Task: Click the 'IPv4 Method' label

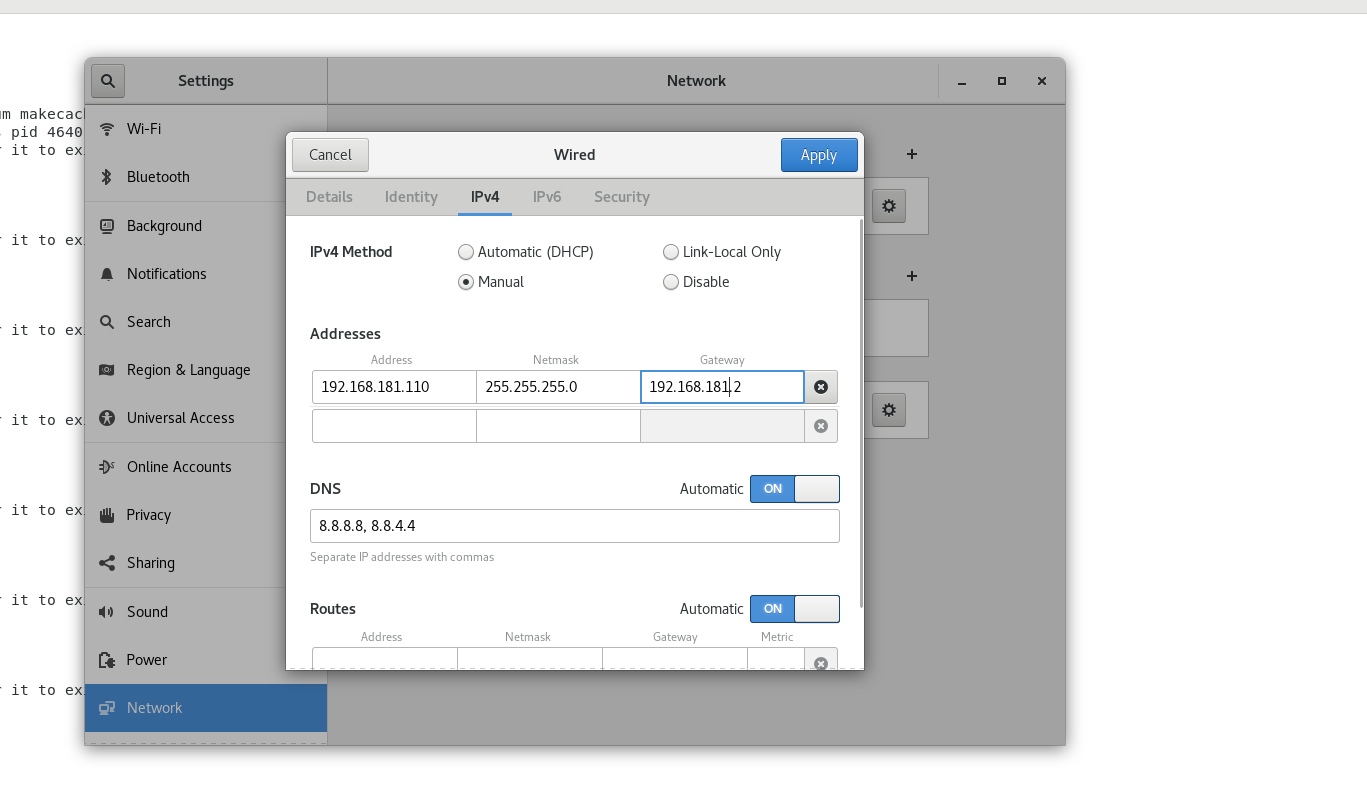Action: click(351, 252)
